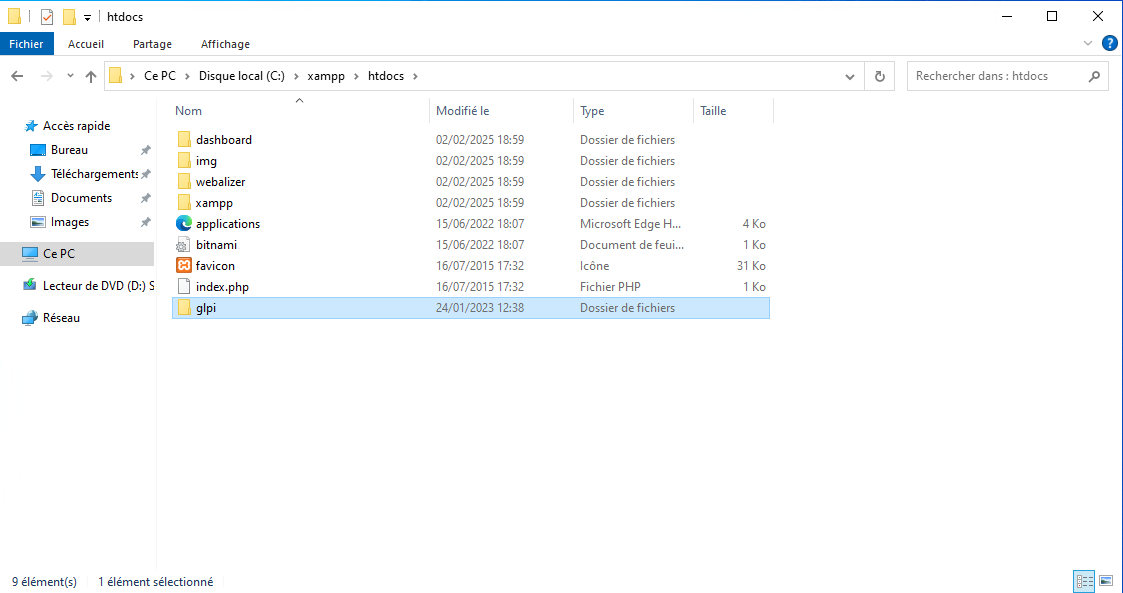Open the recent locations dropdown arrow
Viewport: 1123px width, 593px height.
click(x=69, y=76)
